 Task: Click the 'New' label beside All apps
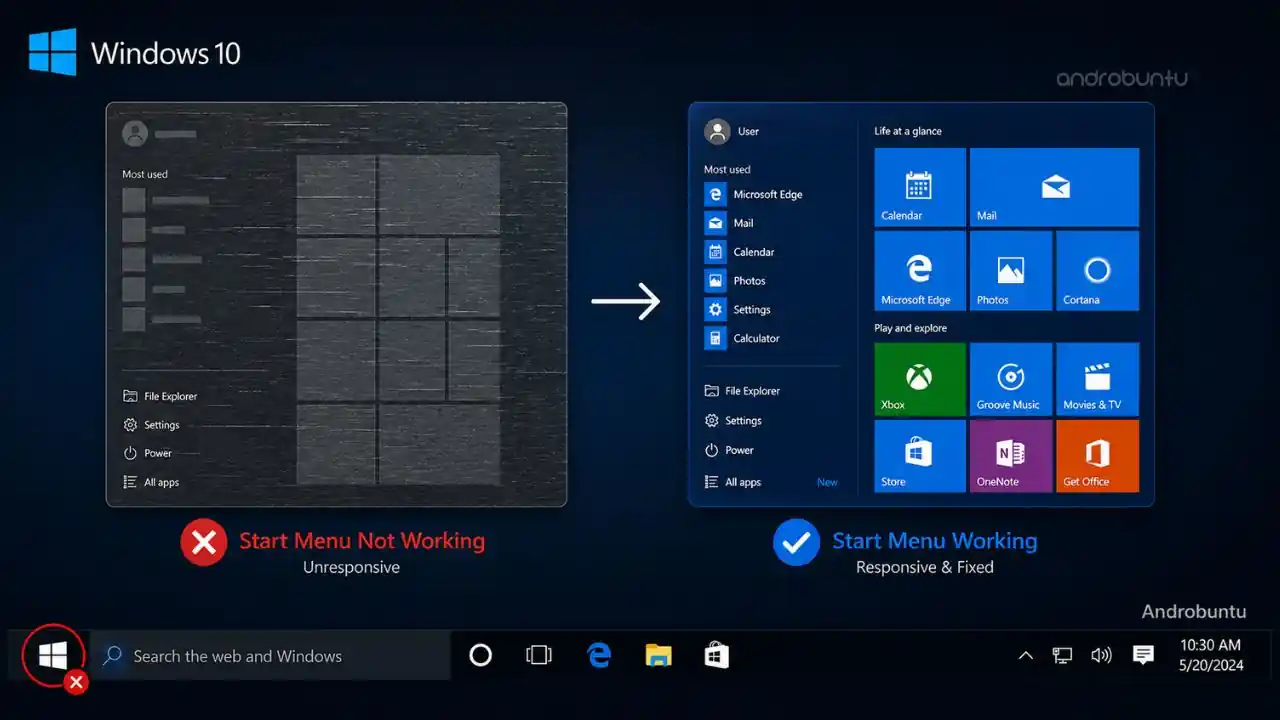click(x=827, y=482)
